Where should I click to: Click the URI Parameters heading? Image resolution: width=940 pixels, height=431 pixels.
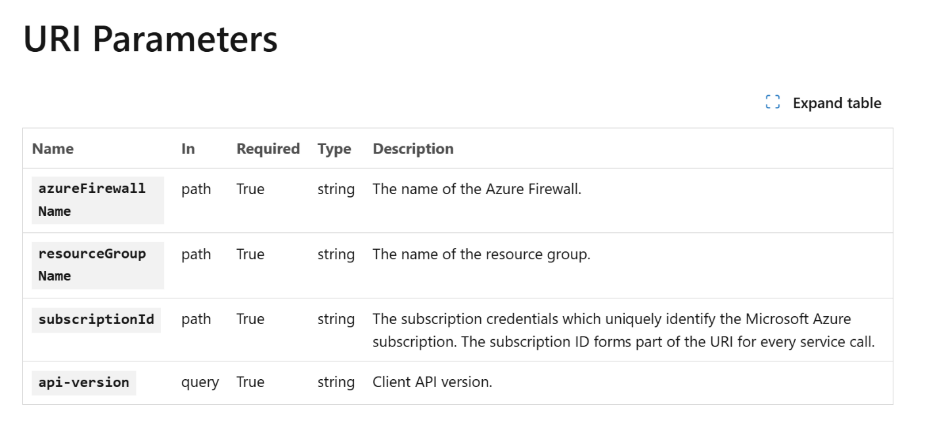click(150, 39)
